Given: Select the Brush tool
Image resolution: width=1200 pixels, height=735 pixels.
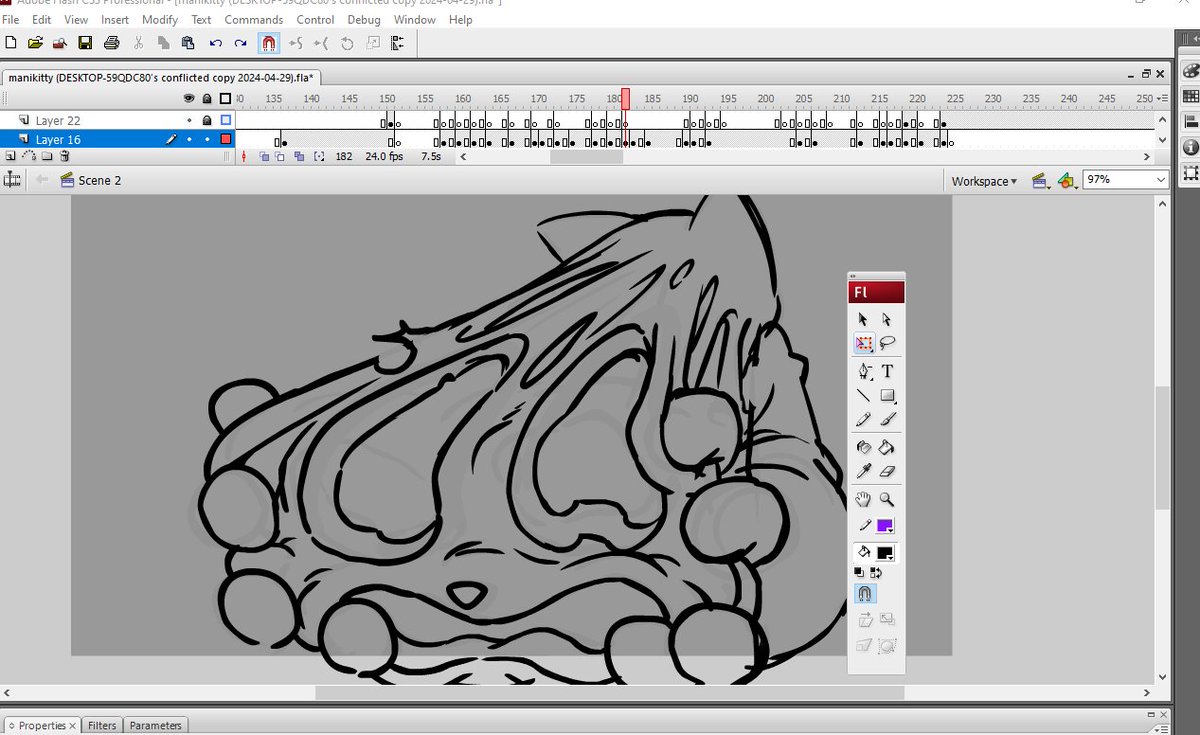Looking at the screenshot, I should [x=887, y=421].
